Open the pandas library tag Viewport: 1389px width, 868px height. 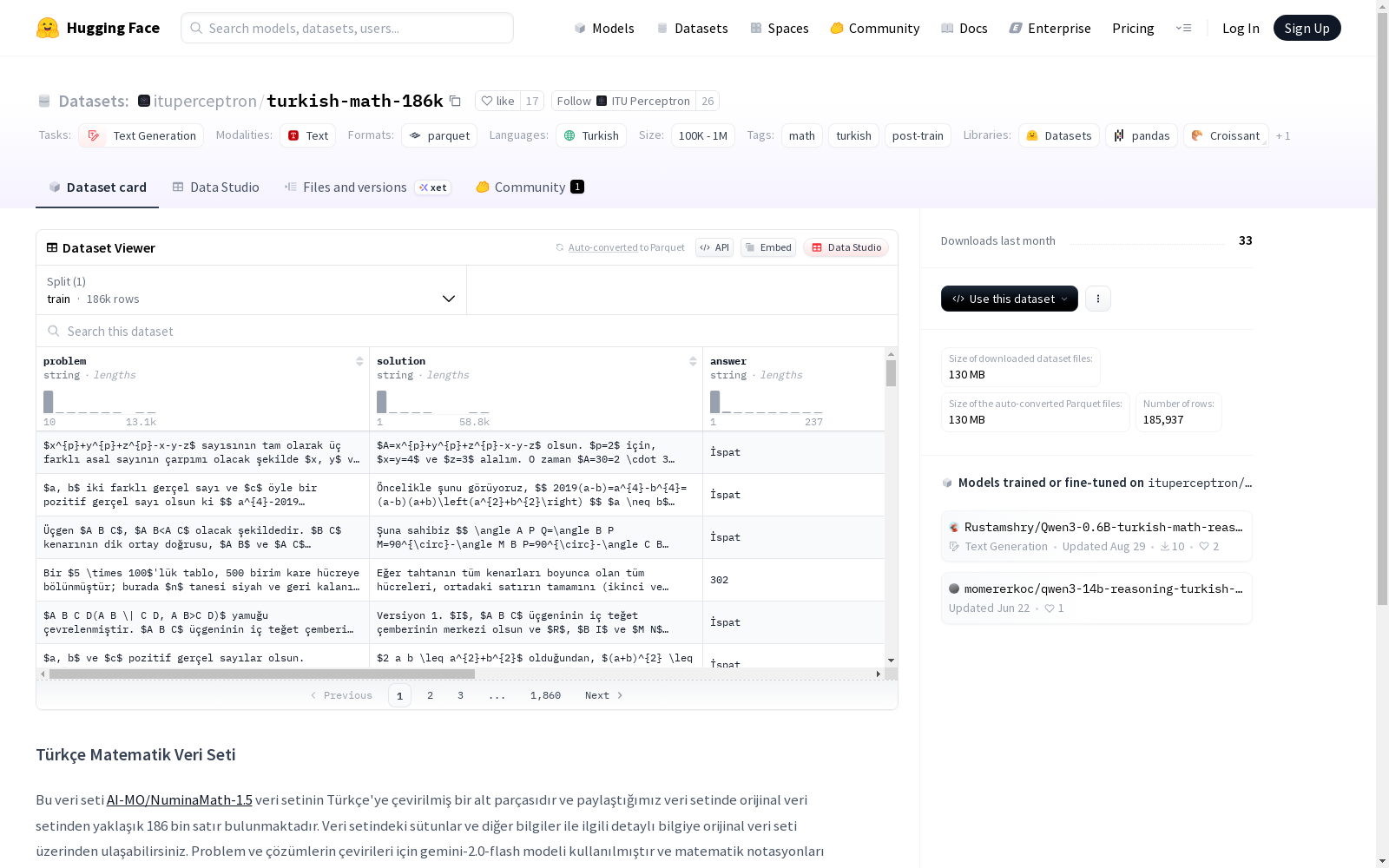(x=1142, y=135)
